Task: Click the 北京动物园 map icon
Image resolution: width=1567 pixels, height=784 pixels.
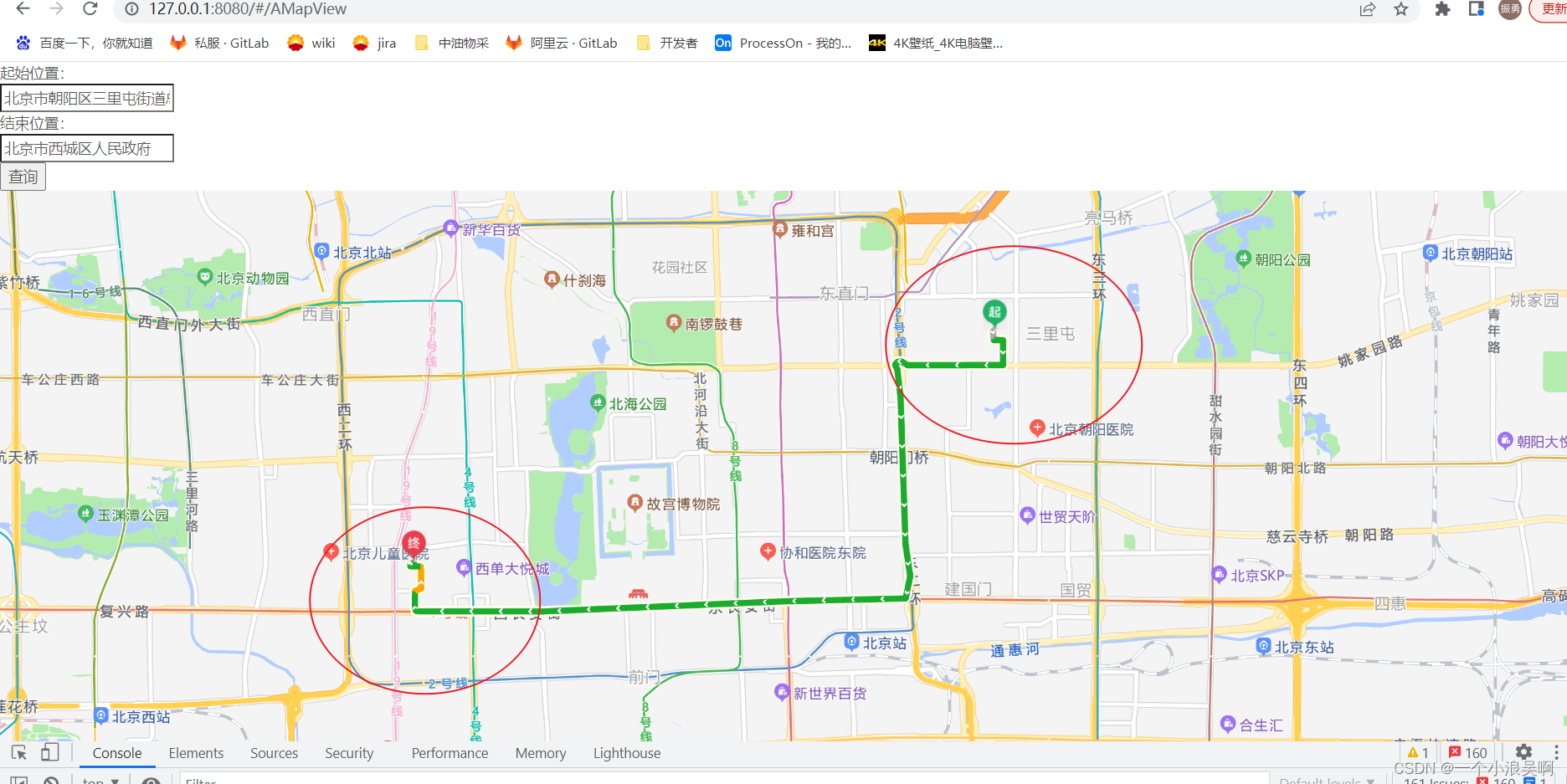Action: (x=204, y=276)
